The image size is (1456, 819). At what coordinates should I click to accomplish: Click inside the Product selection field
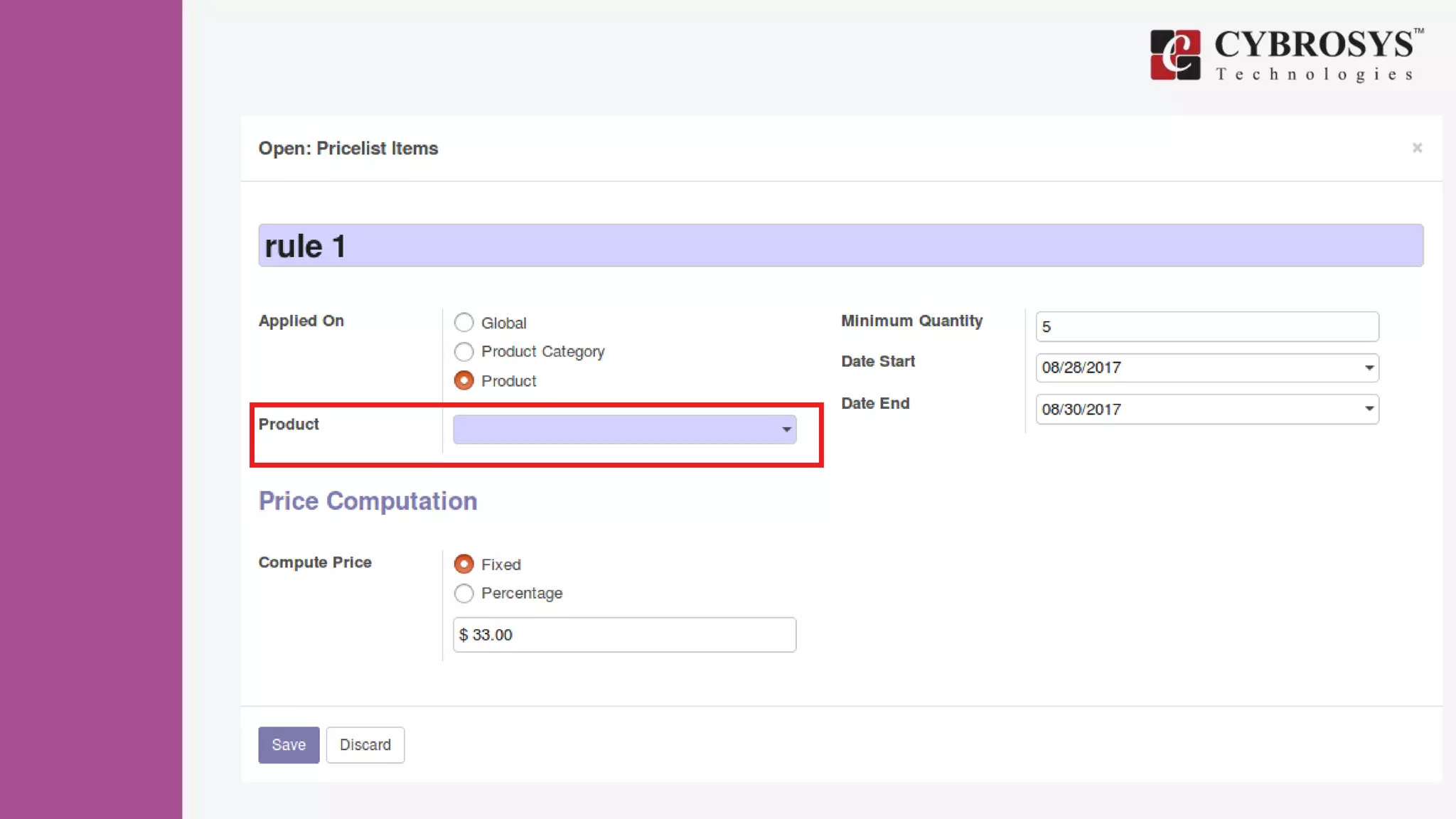pyautogui.click(x=611, y=429)
